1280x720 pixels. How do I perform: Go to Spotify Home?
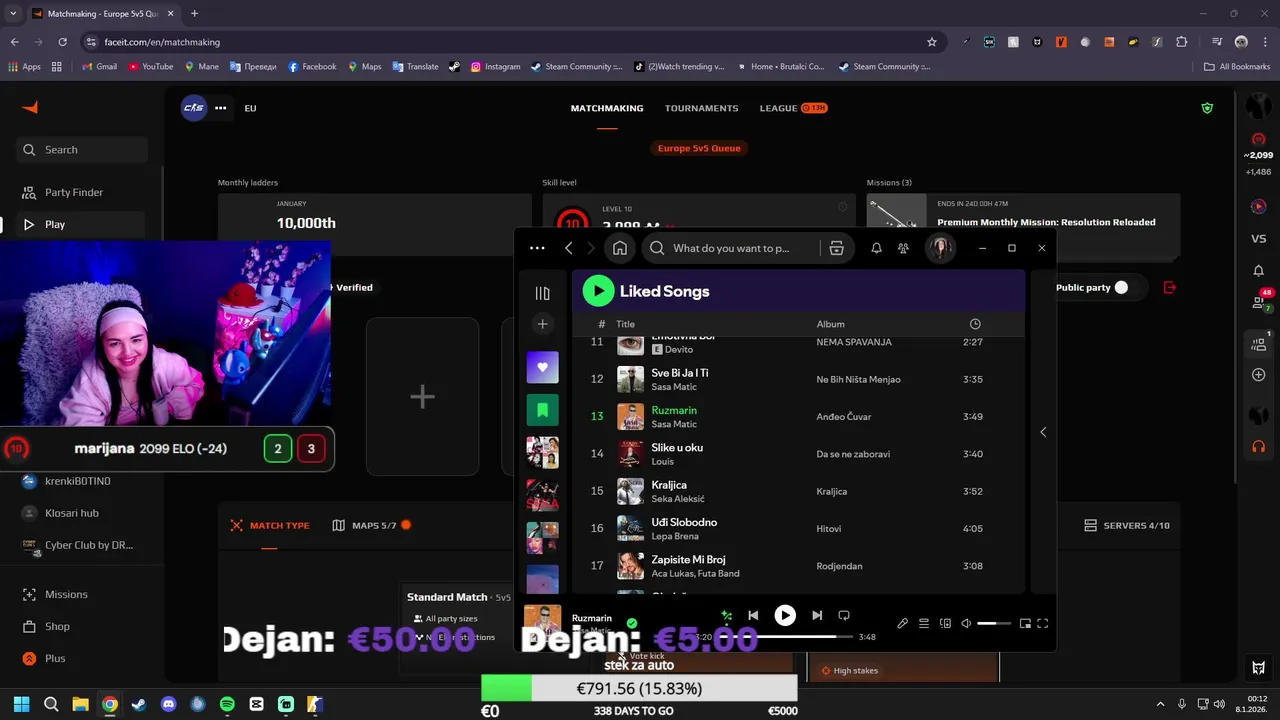coord(620,248)
